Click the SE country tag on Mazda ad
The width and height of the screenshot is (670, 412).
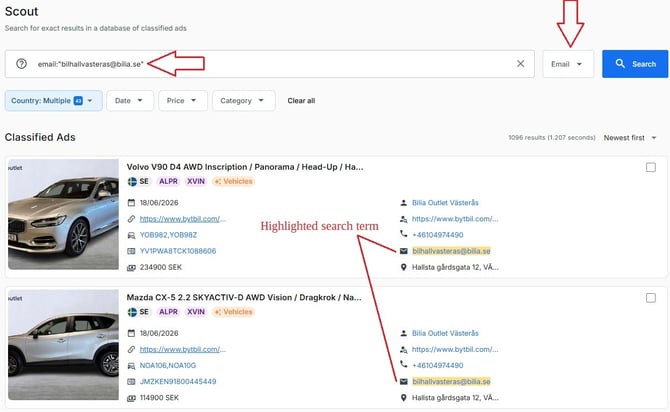(x=138, y=312)
